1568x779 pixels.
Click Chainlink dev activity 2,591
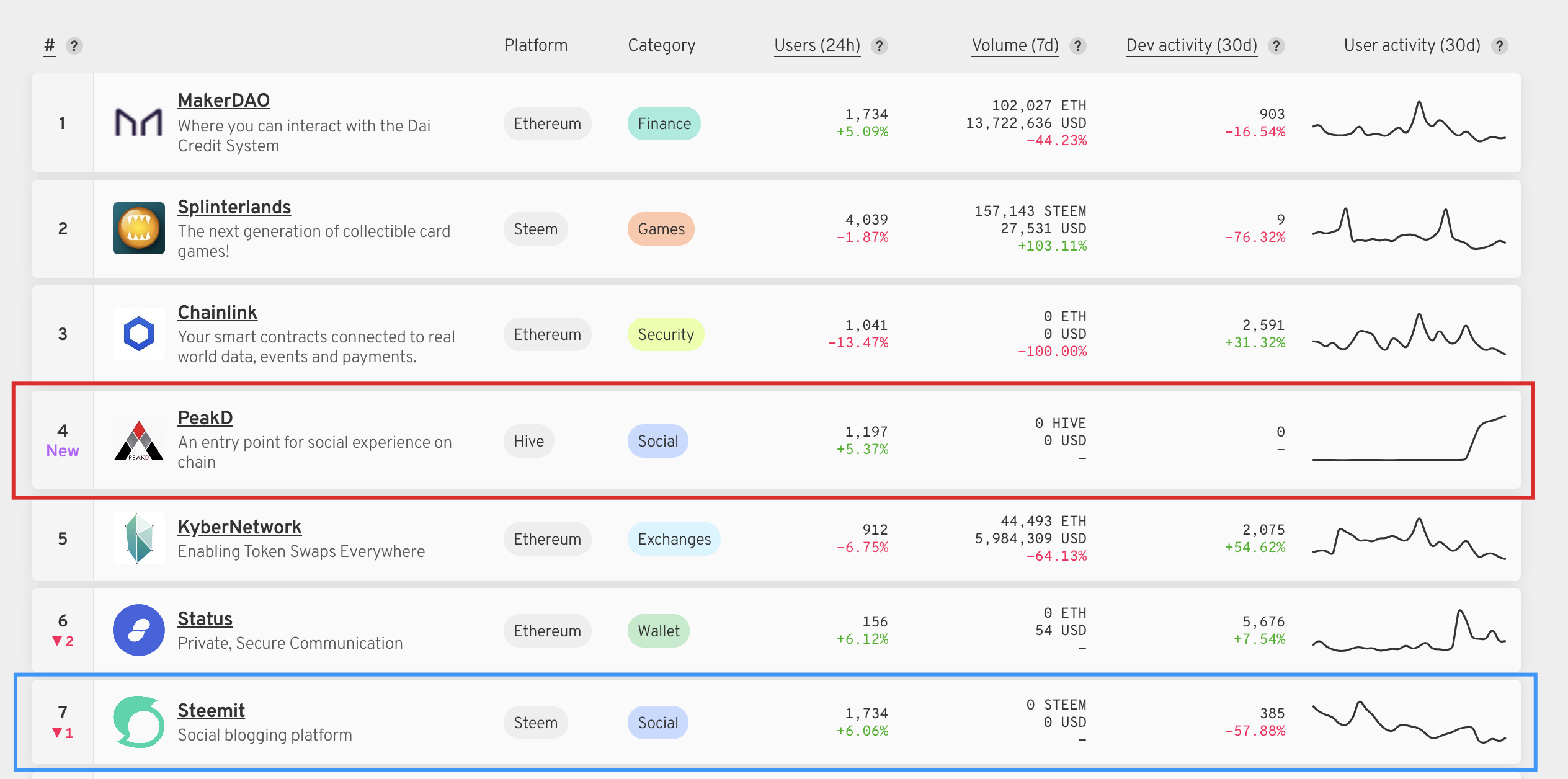[1263, 325]
